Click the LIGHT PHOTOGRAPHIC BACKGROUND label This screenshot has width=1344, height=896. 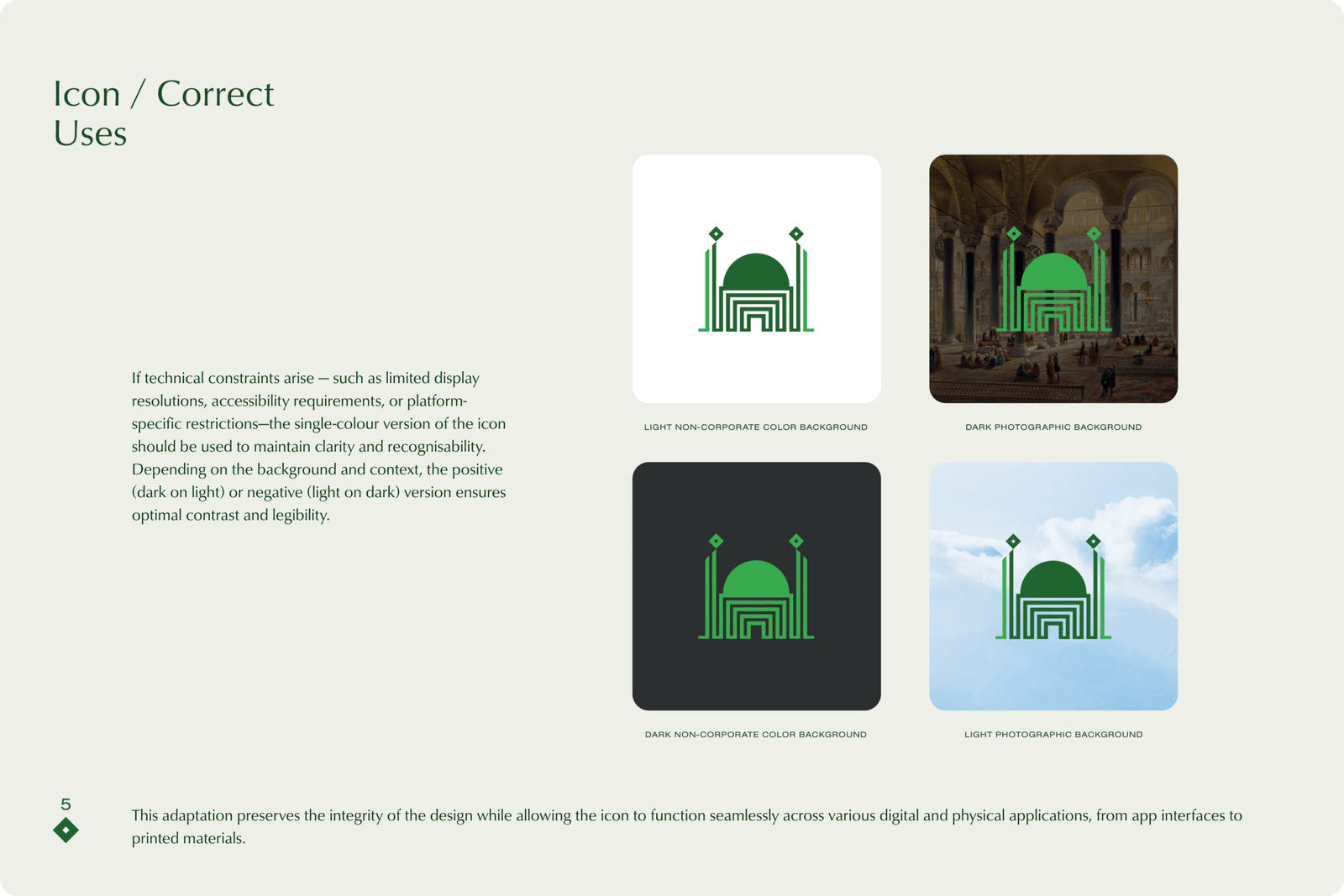pyautogui.click(x=1053, y=734)
